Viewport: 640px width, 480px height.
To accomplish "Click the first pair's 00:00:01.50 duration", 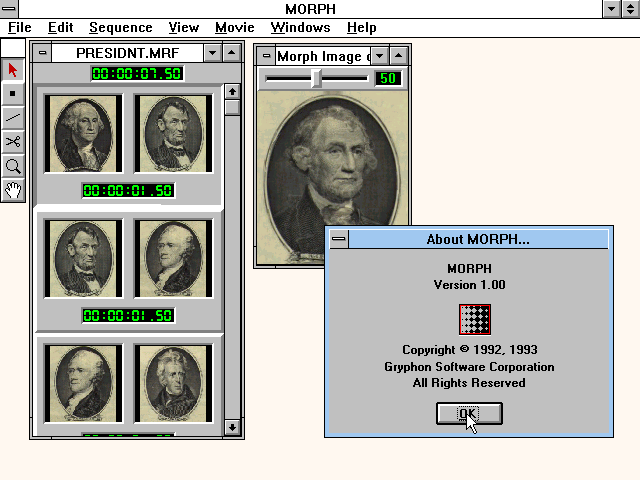I will click(x=128, y=191).
